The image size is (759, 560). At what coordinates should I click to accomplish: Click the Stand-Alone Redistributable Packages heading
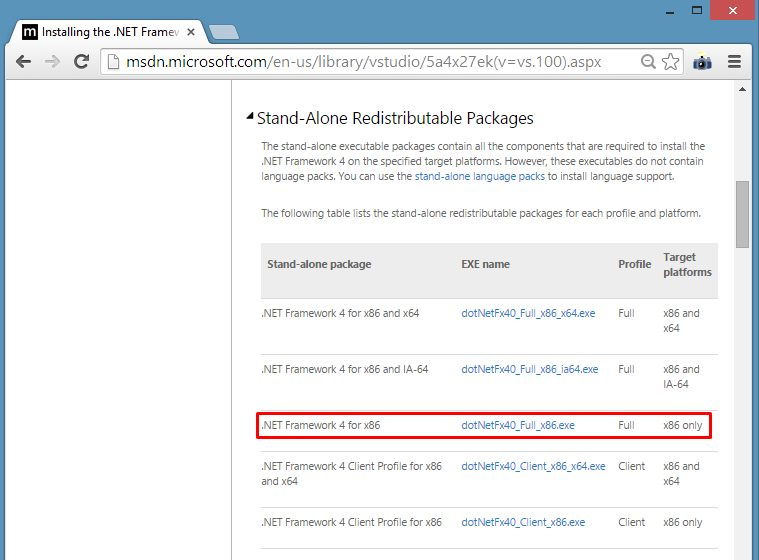pyautogui.click(x=395, y=118)
